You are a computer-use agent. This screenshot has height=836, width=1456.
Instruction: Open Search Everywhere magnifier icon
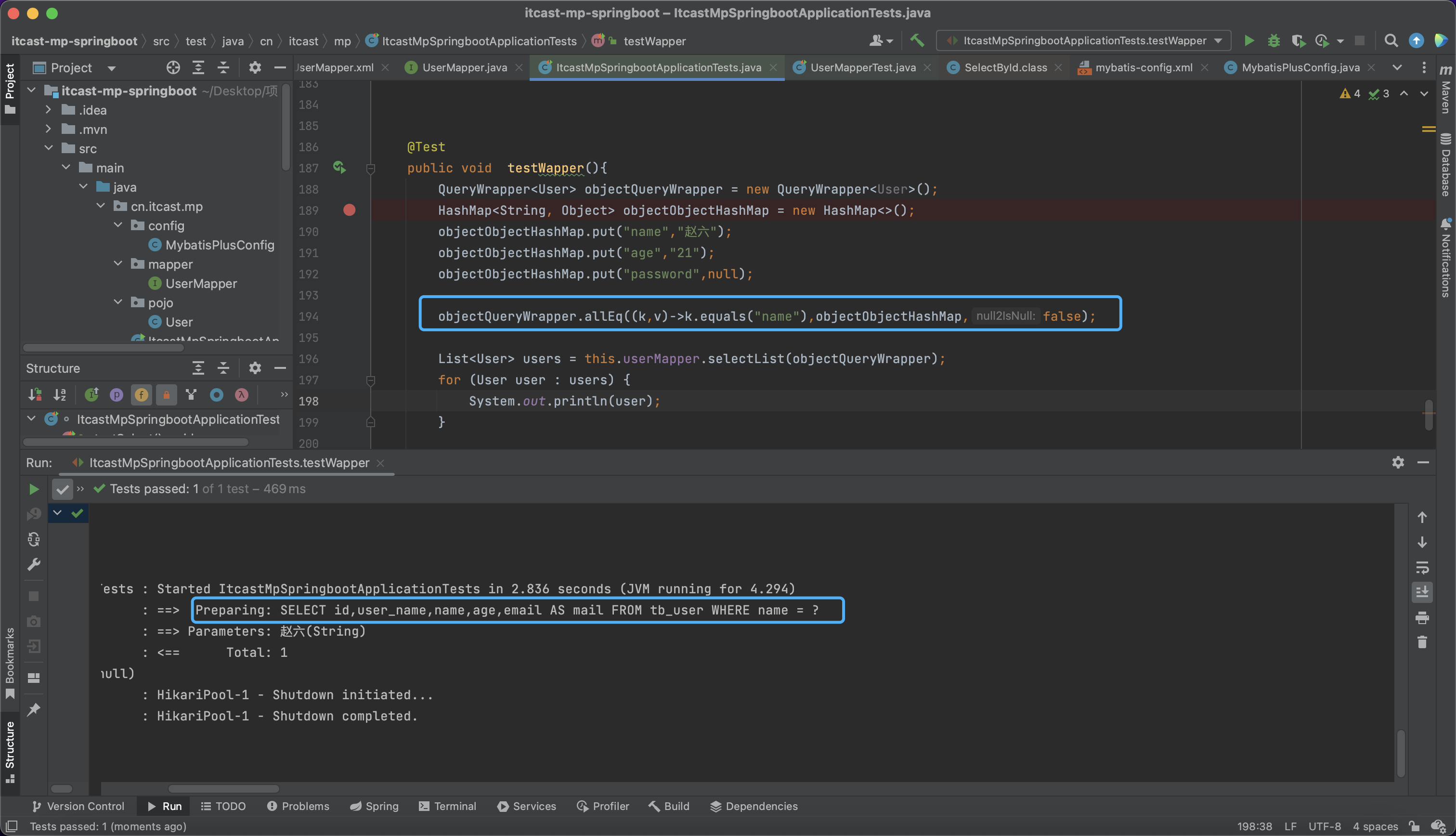[x=1391, y=40]
